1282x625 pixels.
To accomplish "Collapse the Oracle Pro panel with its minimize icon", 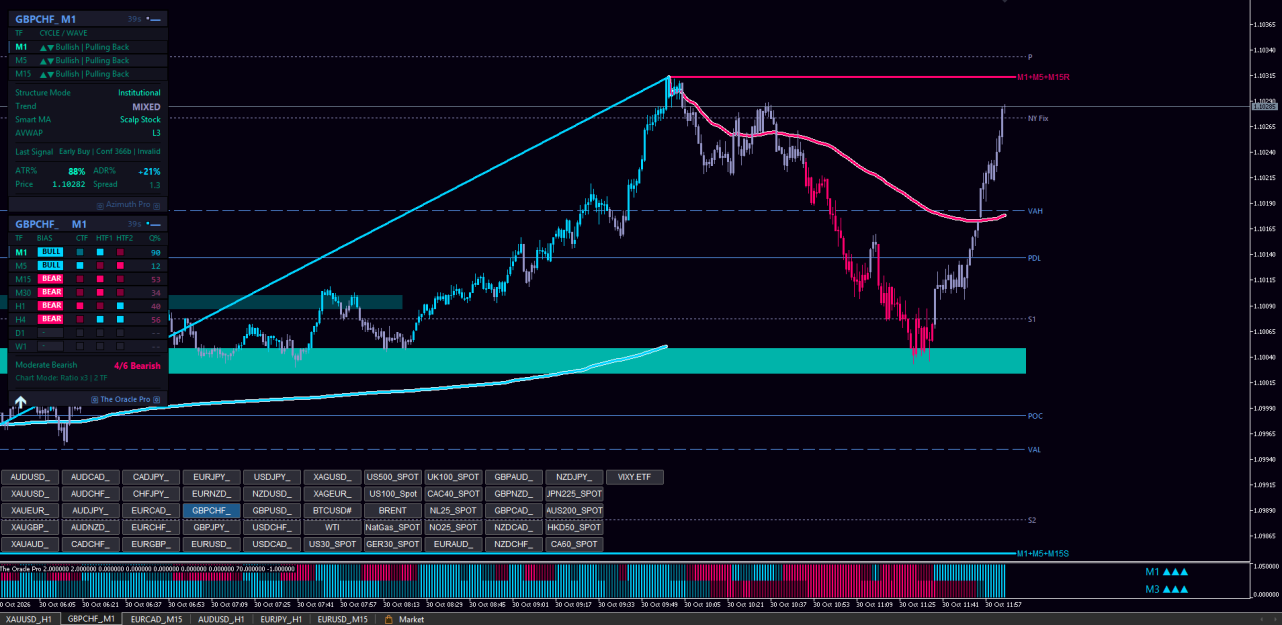I will [x=156, y=224].
